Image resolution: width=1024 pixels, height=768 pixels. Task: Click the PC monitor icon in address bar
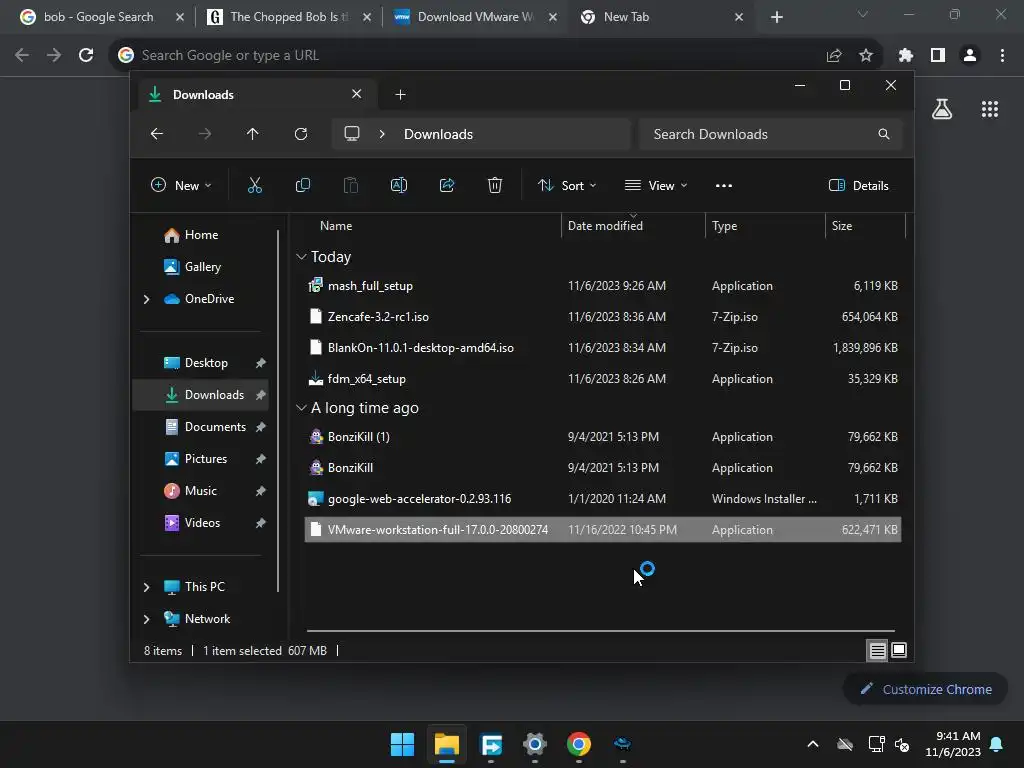coord(352,134)
